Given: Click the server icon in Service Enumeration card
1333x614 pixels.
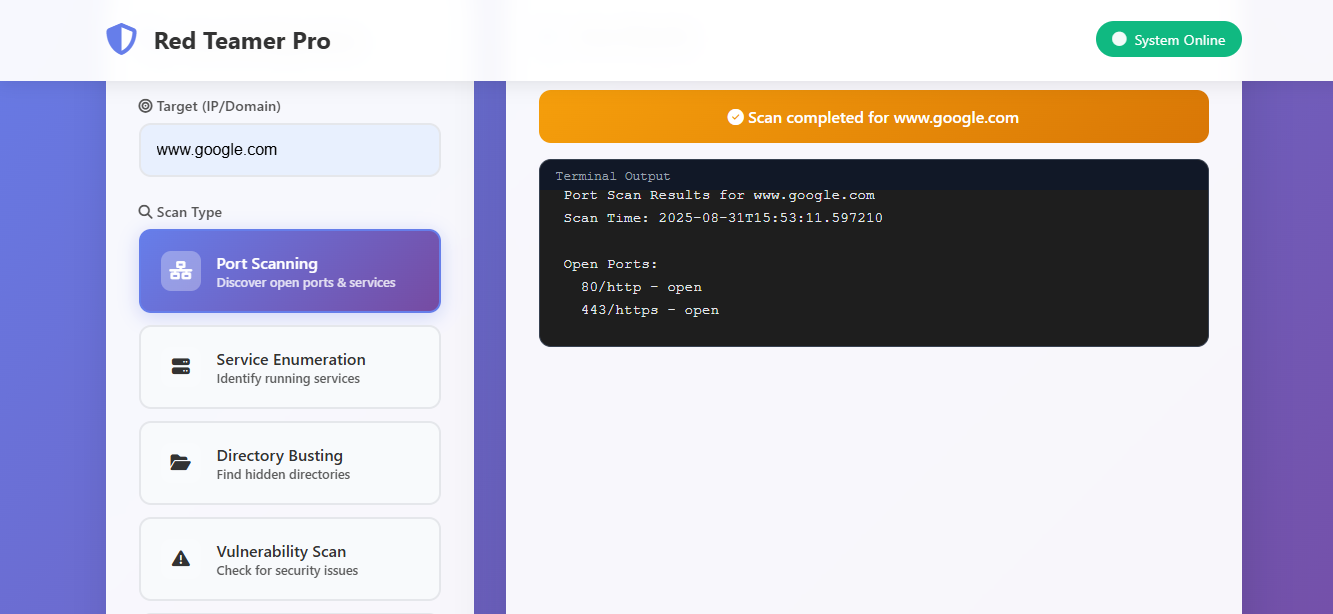Looking at the screenshot, I should [x=181, y=367].
